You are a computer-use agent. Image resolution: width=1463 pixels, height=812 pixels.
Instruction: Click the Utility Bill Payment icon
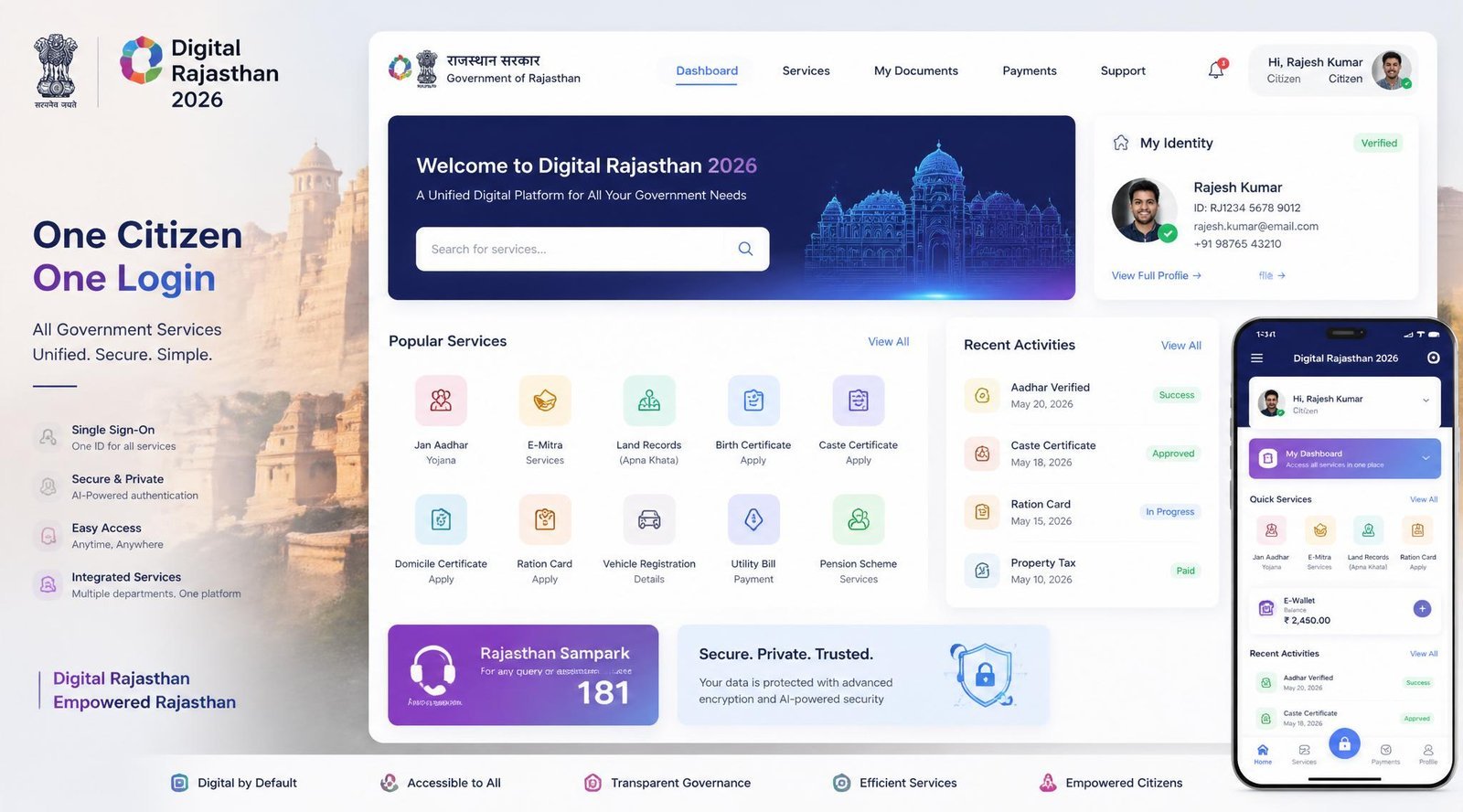coord(753,519)
